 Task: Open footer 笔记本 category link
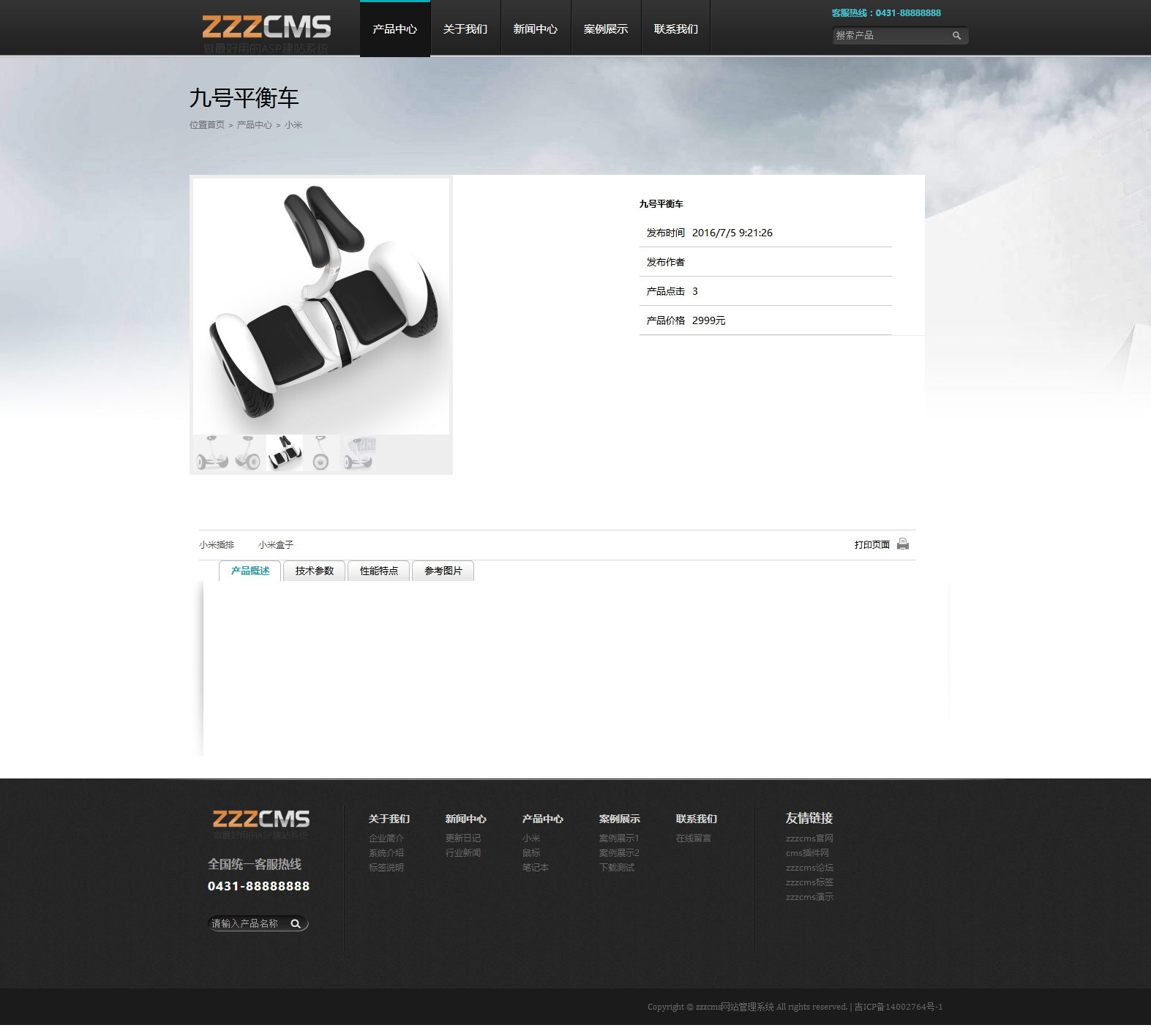pyautogui.click(x=536, y=868)
